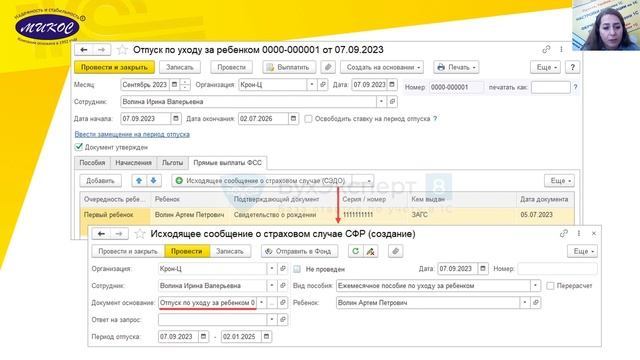
Task: Click the печатать как input field
Action: point(551,87)
